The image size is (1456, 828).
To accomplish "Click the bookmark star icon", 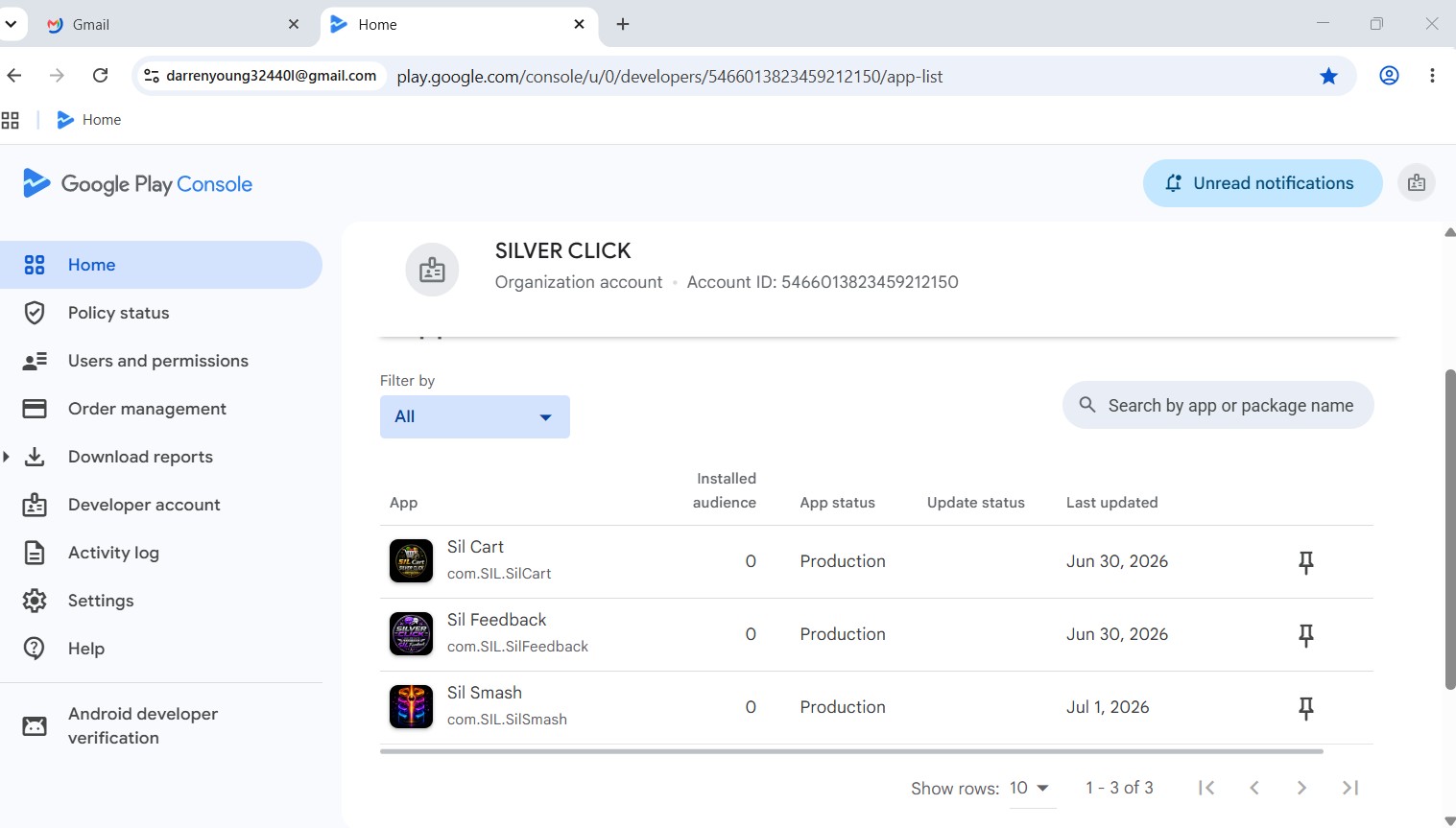I will (x=1328, y=76).
